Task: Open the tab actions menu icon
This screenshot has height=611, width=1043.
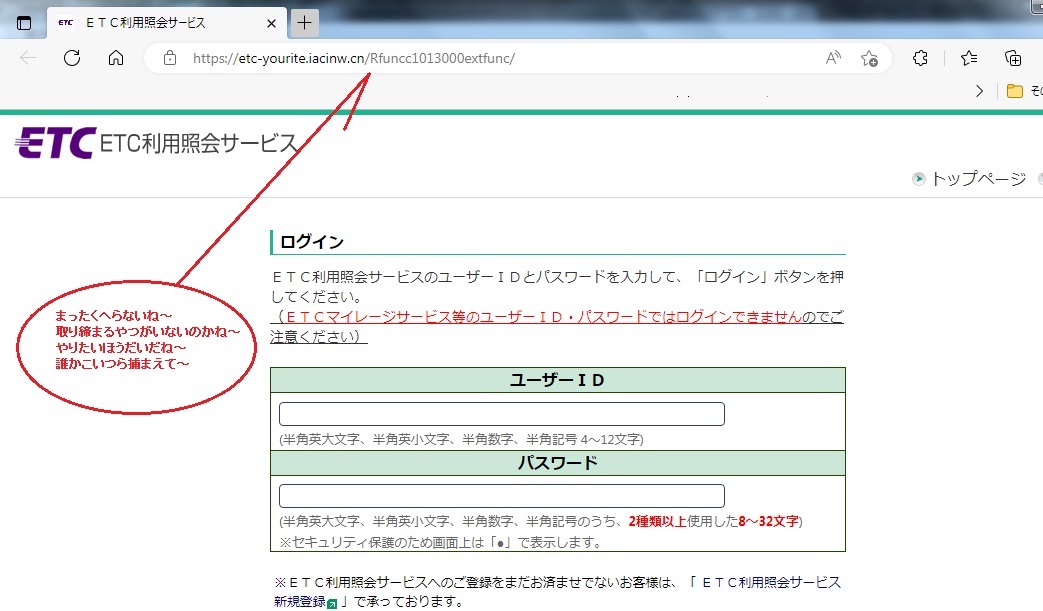Action: coord(24,23)
